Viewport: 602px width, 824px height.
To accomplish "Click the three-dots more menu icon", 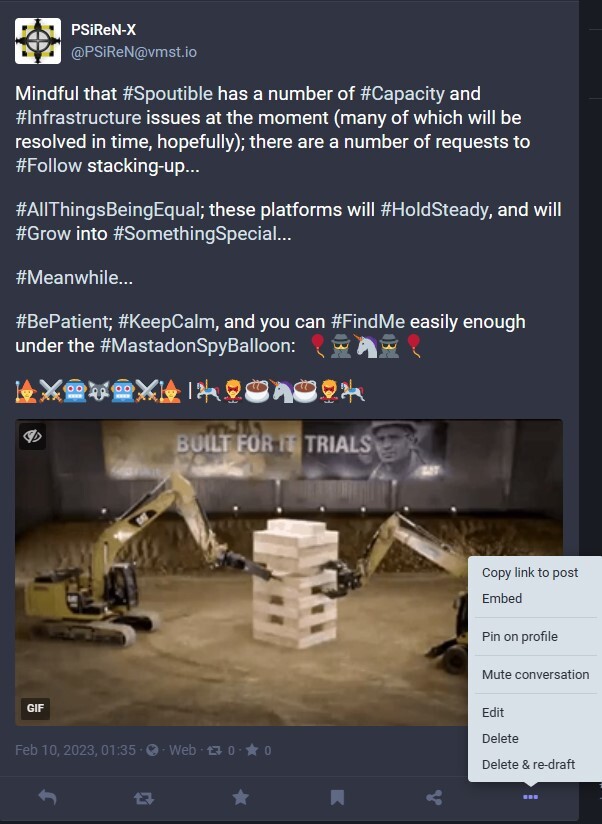I will [531, 797].
